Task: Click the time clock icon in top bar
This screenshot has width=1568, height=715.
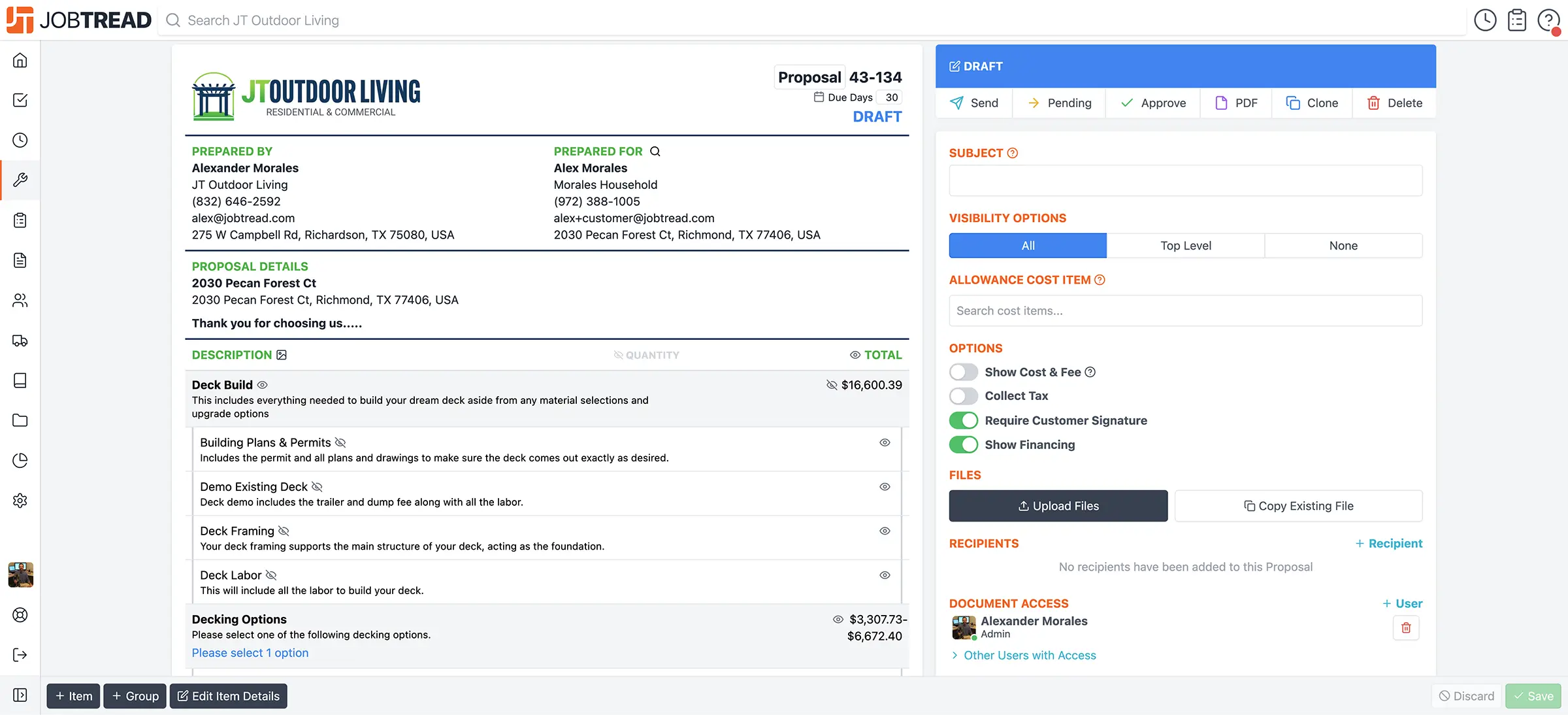Action: (x=1485, y=20)
